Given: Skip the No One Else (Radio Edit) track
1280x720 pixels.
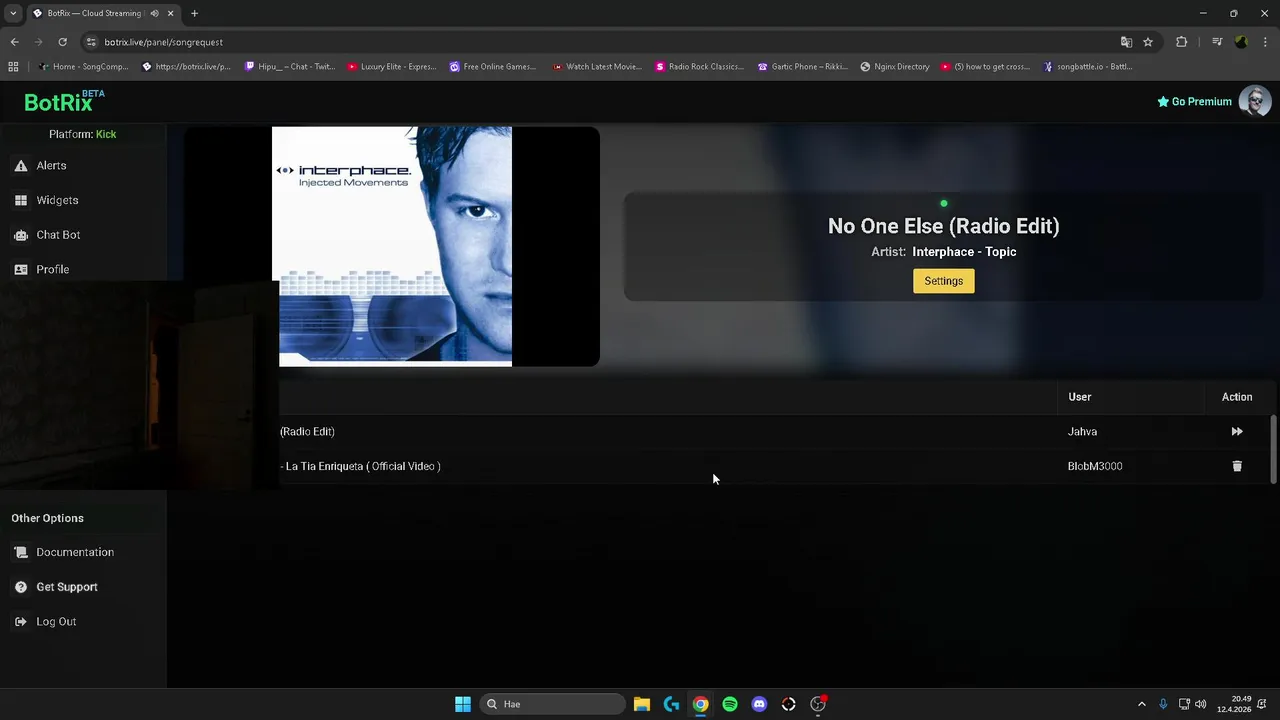Looking at the screenshot, I should click(x=1237, y=432).
